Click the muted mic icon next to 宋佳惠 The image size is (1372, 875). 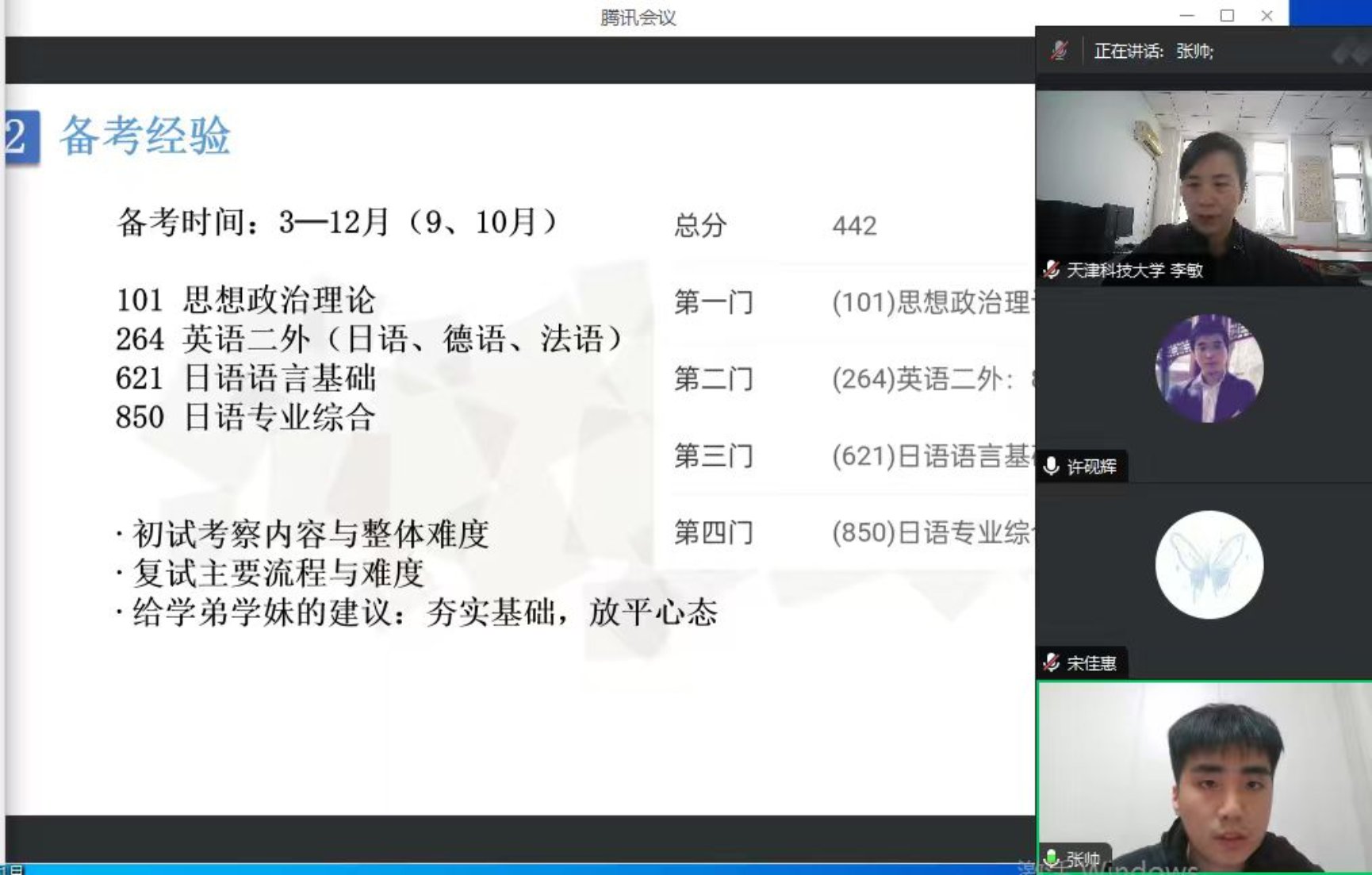coord(1052,662)
